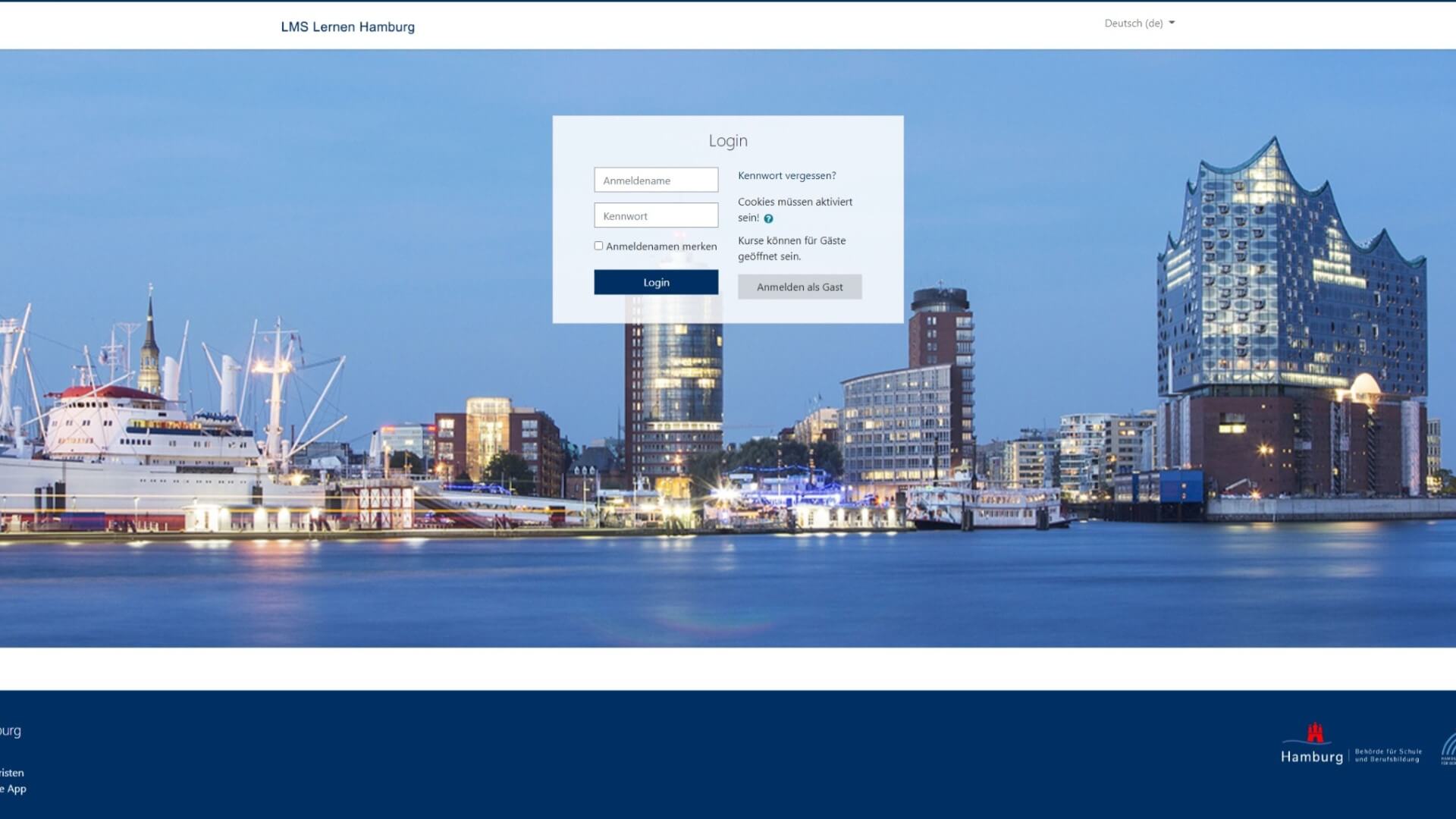Click the Elbphilharmonie building in background photo
Image resolution: width=1456 pixels, height=819 pixels.
point(1289,303)
